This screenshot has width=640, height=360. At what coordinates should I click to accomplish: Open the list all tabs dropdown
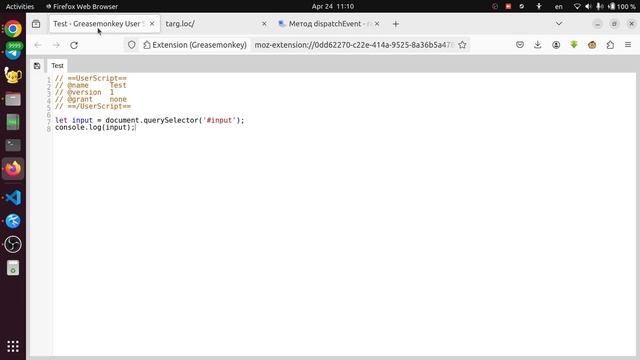point(559,24)
